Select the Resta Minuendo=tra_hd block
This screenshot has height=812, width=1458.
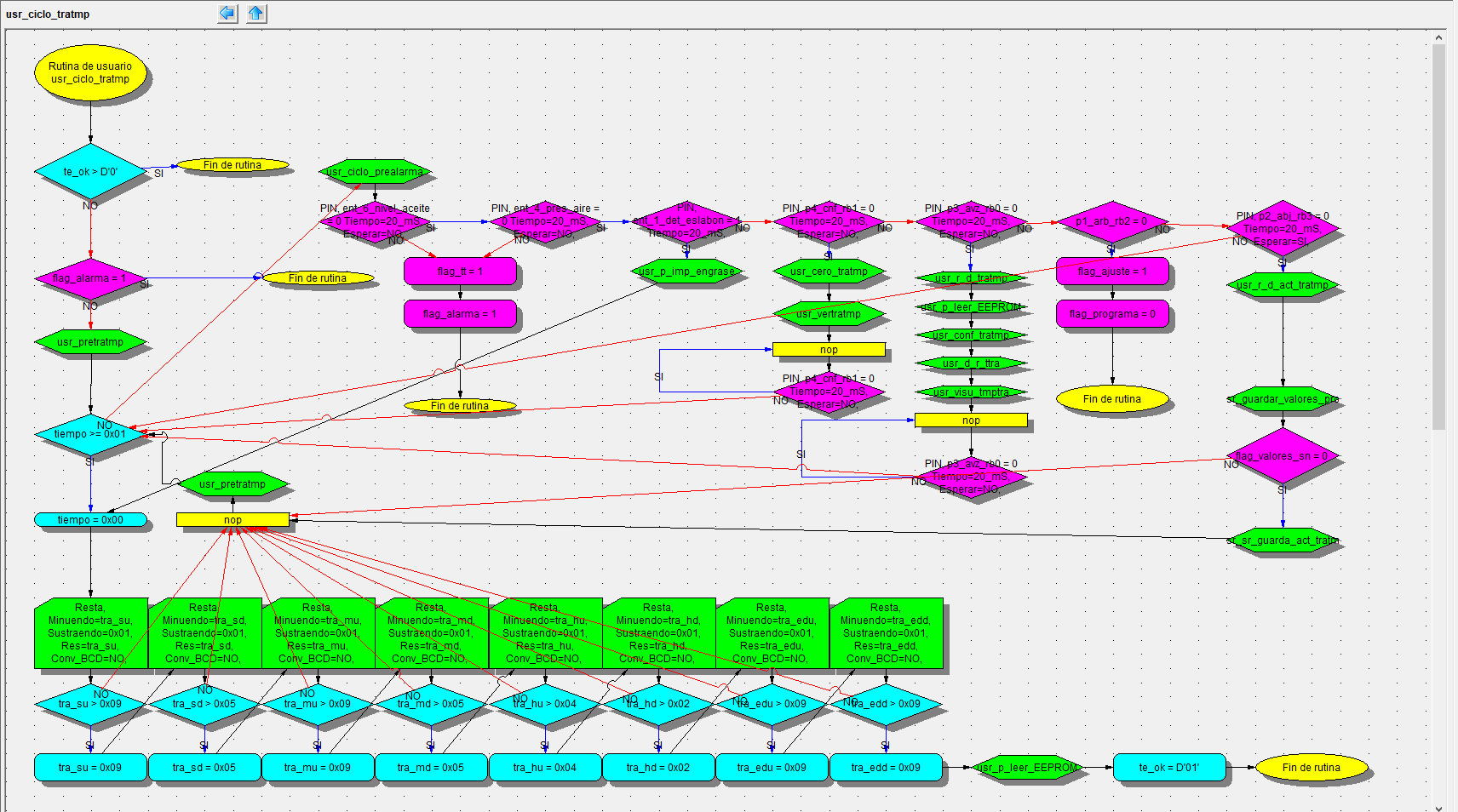[x=658, y=633]
